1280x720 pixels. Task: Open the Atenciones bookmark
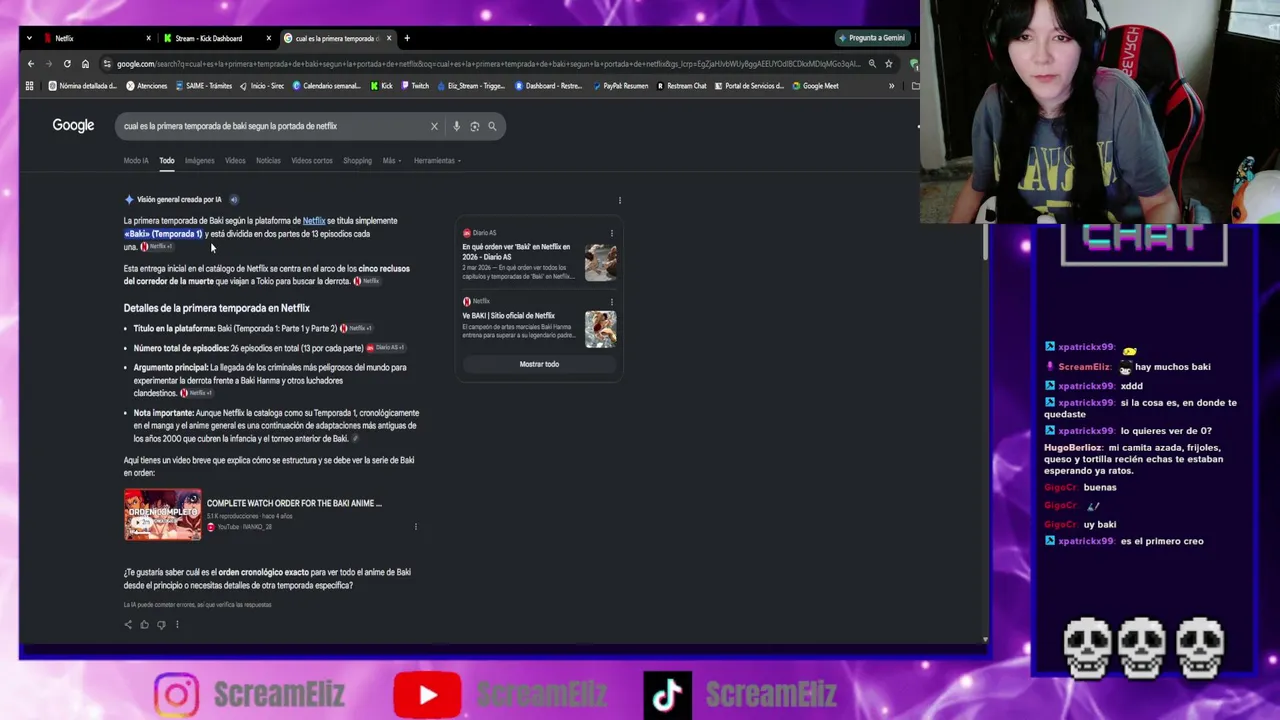(146, 86)
